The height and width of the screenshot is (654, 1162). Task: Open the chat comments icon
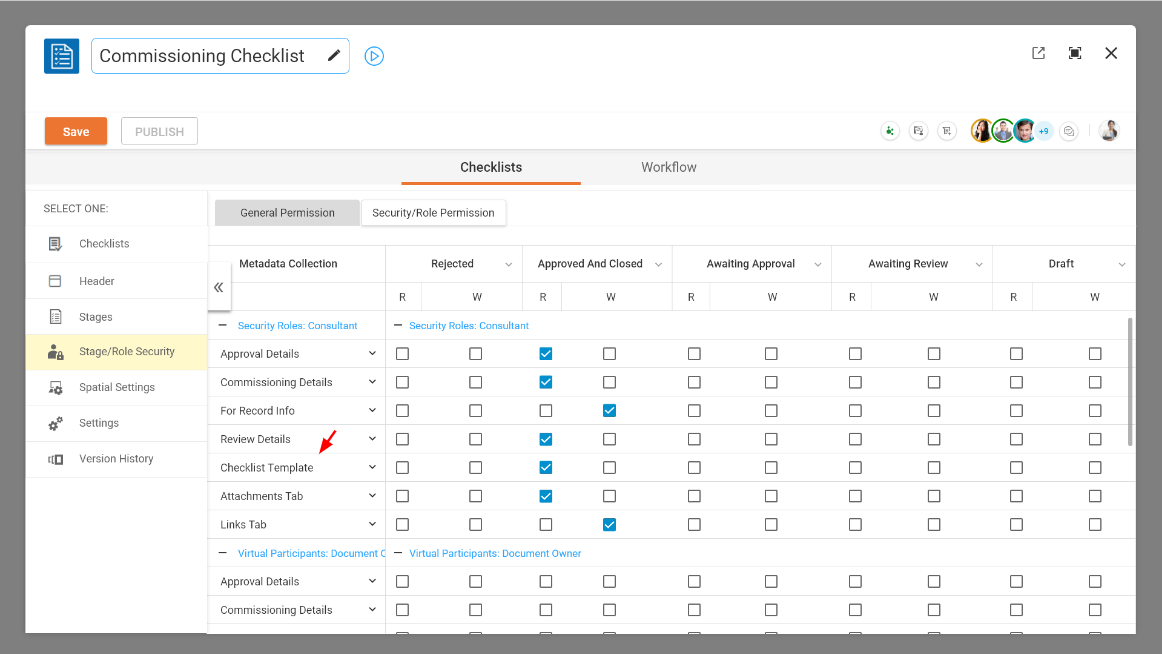pos(1069,131)
